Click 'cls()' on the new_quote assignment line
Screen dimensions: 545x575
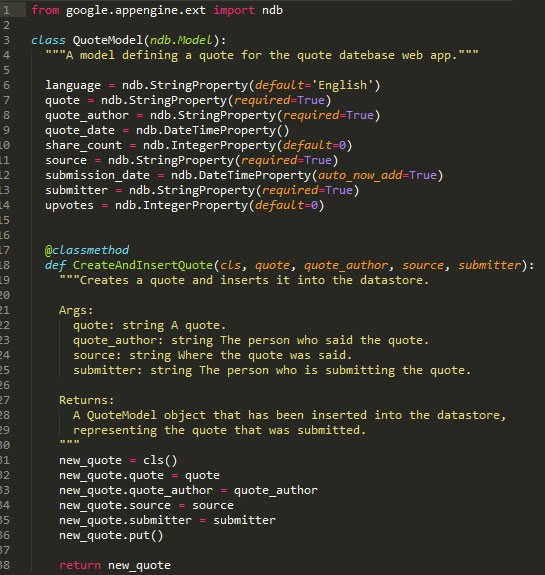pyautogui.click(x=160, y=461)
